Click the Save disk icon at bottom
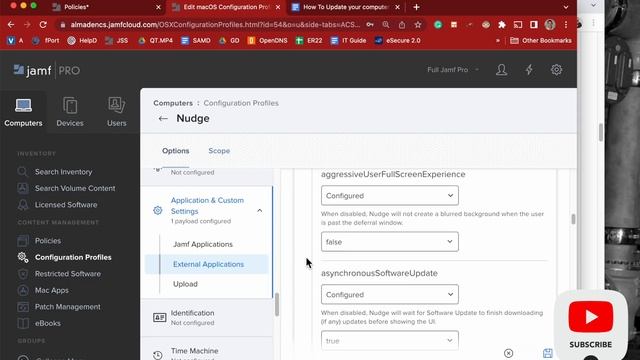The image size is (640, 360). 548,353
